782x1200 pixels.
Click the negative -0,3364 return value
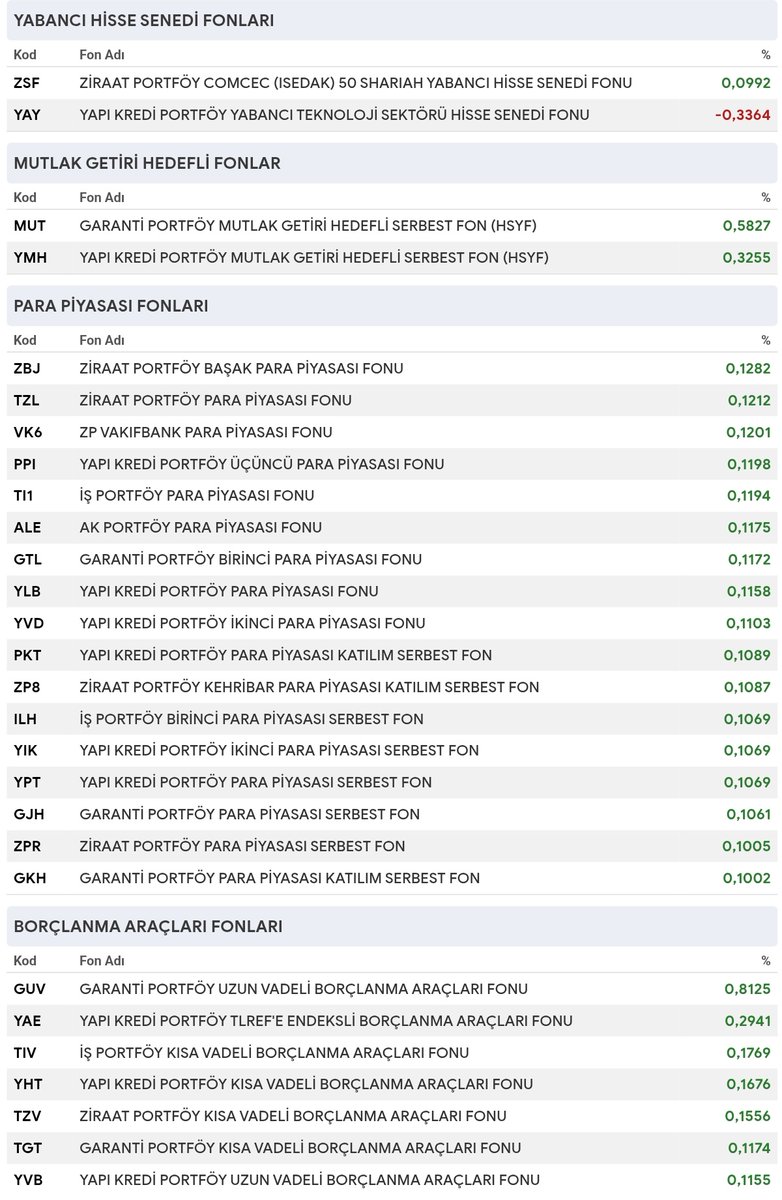[743, 115]
